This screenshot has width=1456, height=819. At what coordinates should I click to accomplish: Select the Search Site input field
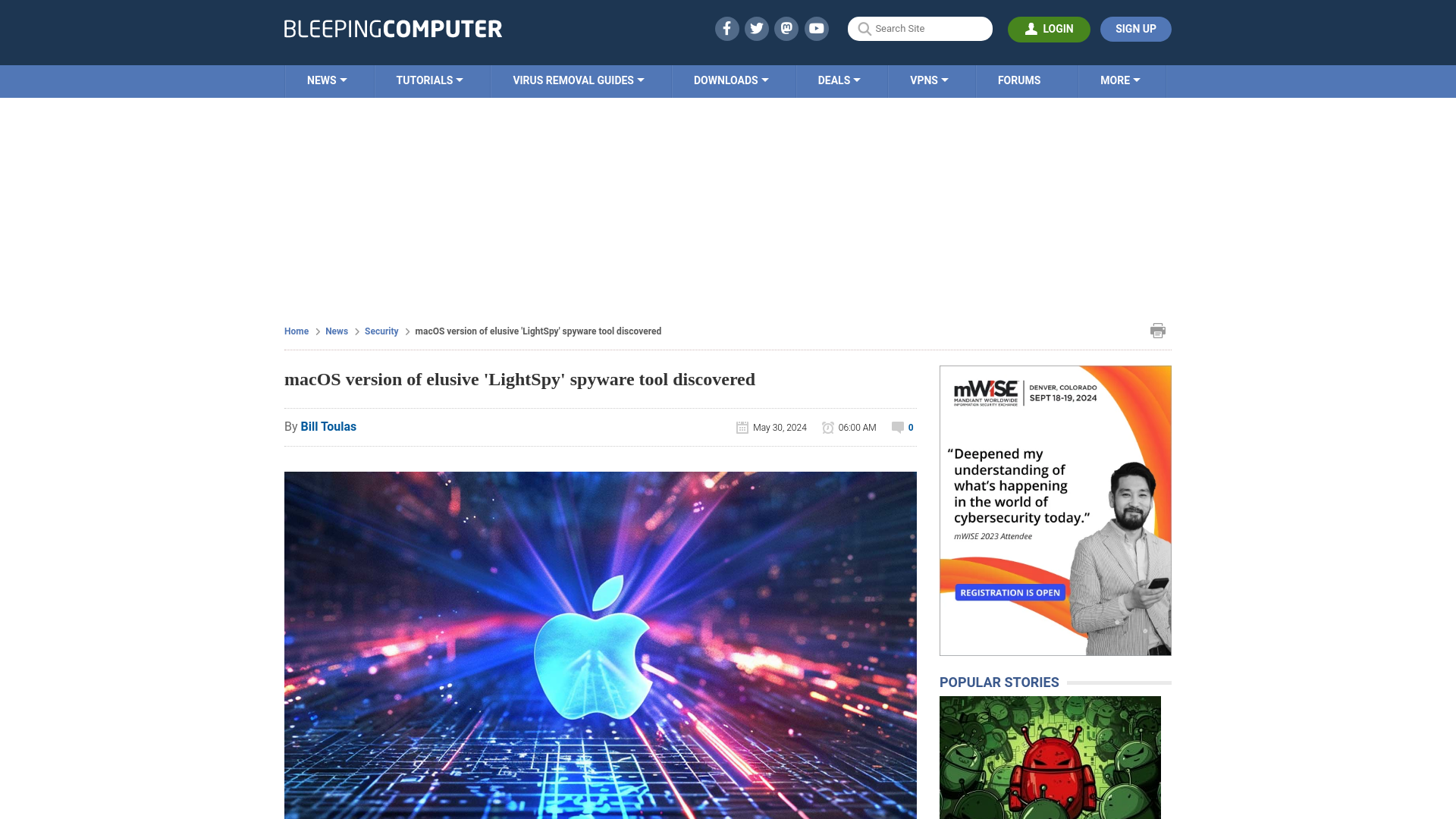click(x=920, y=29)
